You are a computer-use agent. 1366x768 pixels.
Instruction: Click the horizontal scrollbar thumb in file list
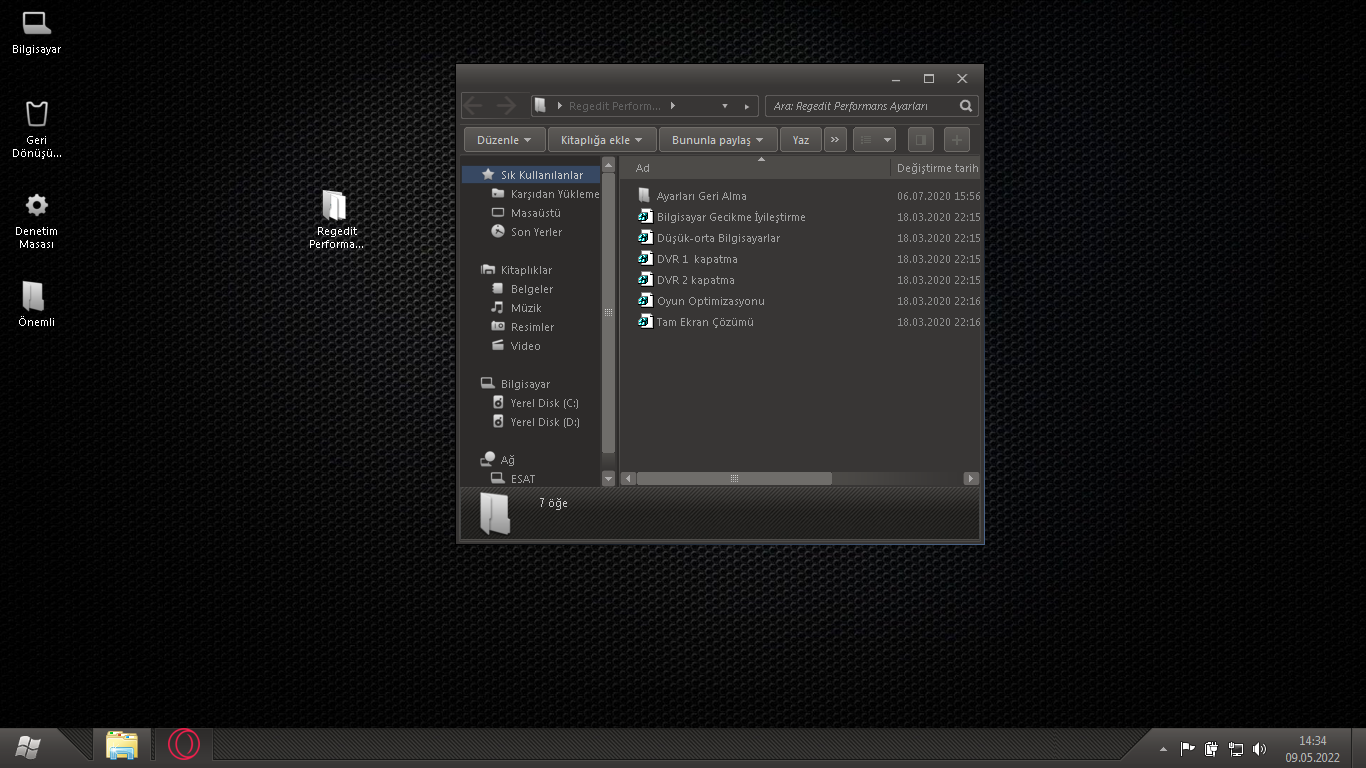click(x=734, y=479)
